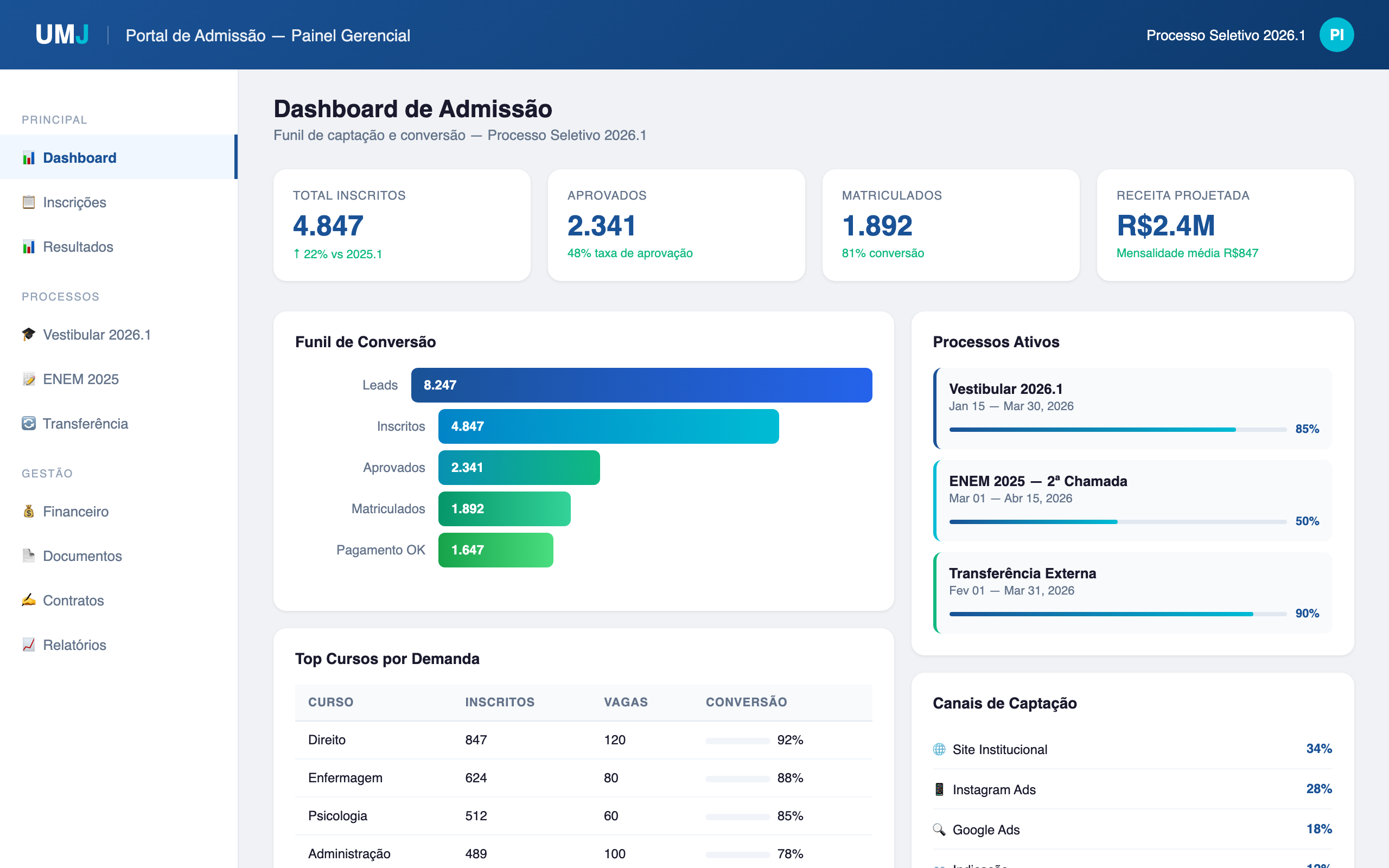Image resolution: width=1389 pixels, height=868 pixels.
Task: Click the UMJ logo in header
Action: 62,35
